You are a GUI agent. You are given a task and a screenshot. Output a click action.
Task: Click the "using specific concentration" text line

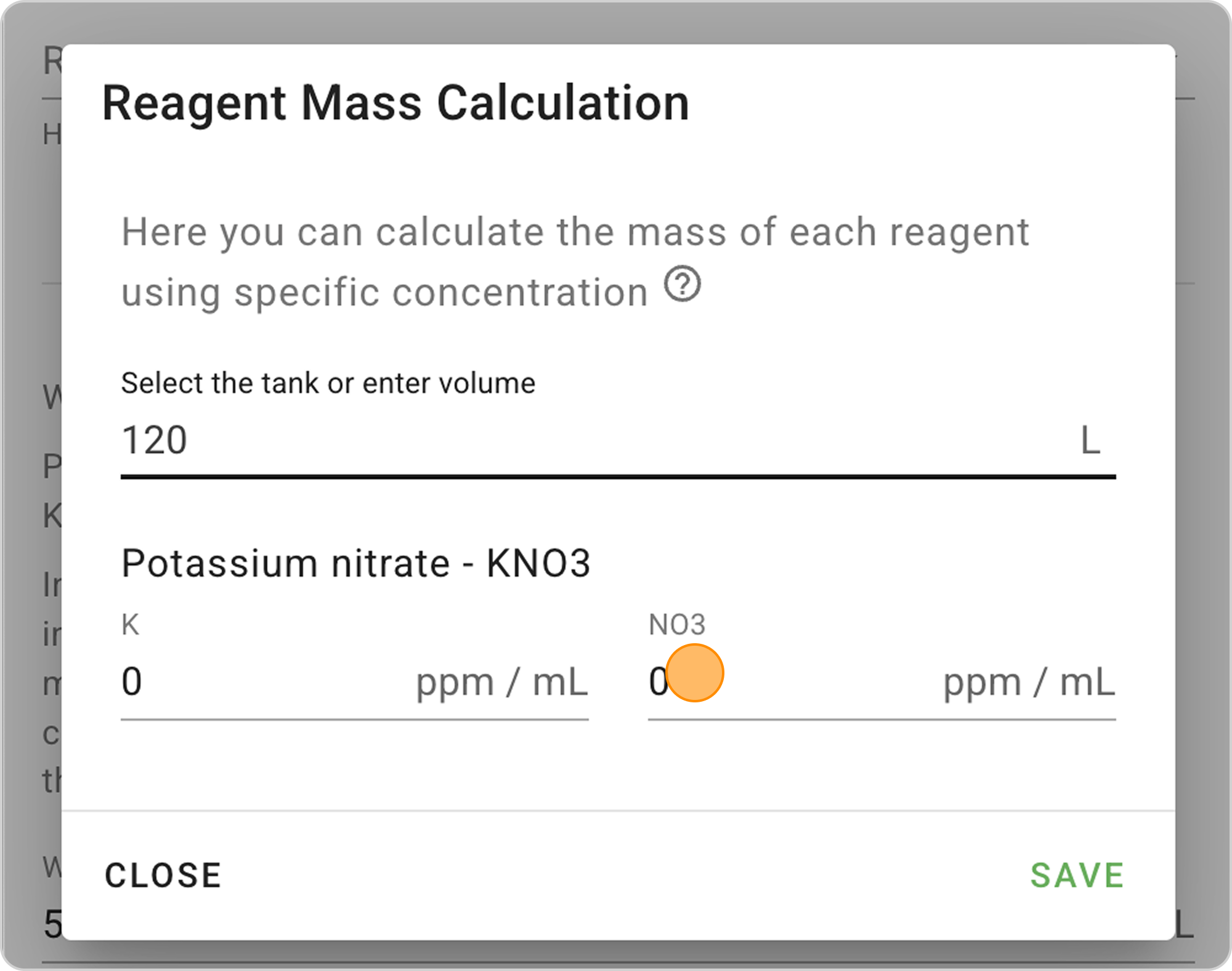pos(384,292)
